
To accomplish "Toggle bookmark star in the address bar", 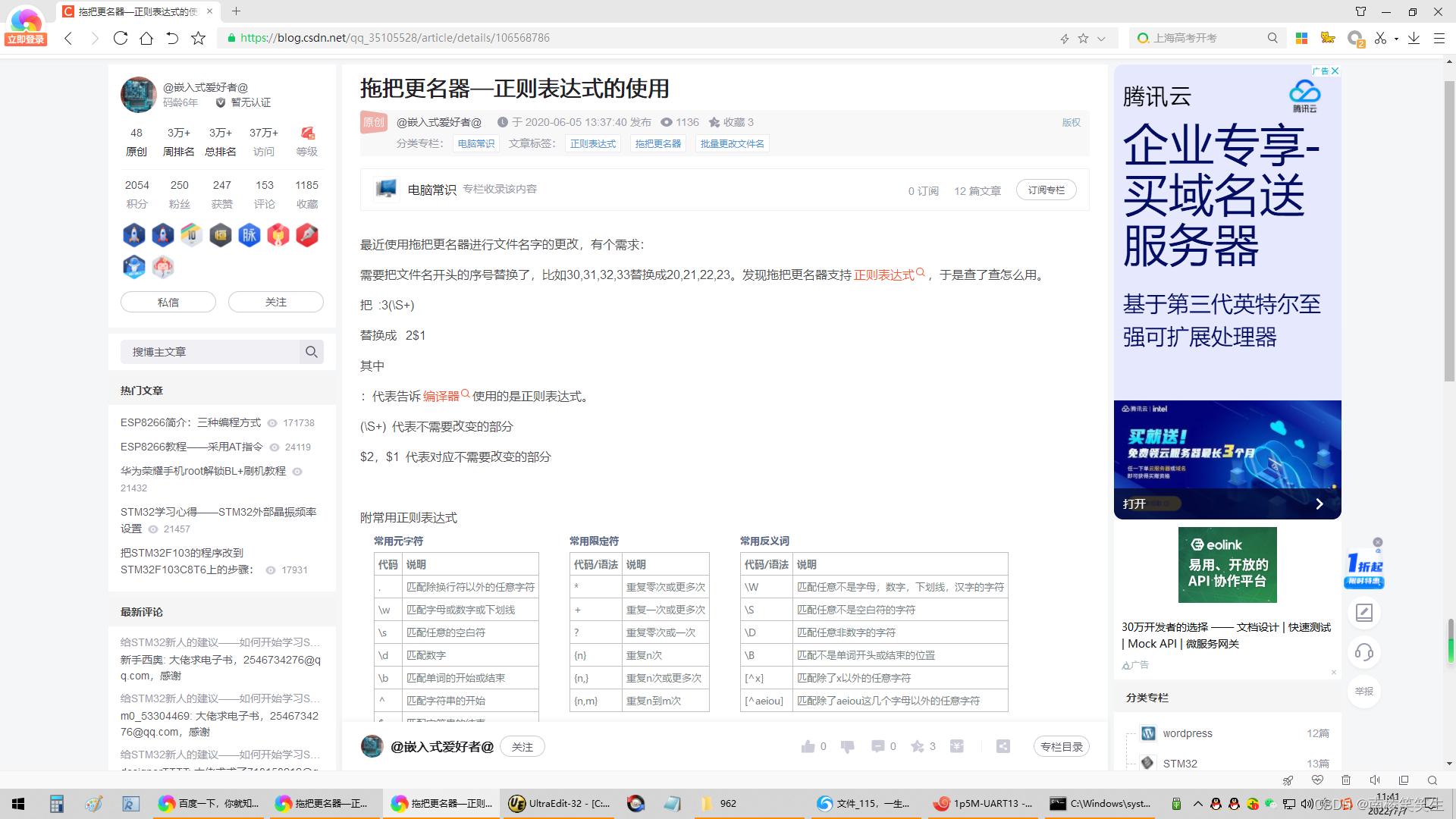I will [x=1083, y=38].
